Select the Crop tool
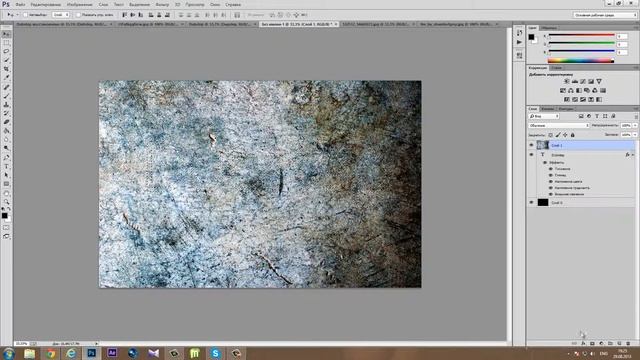The height and width of the screenshot is (360, 640). 6,69
